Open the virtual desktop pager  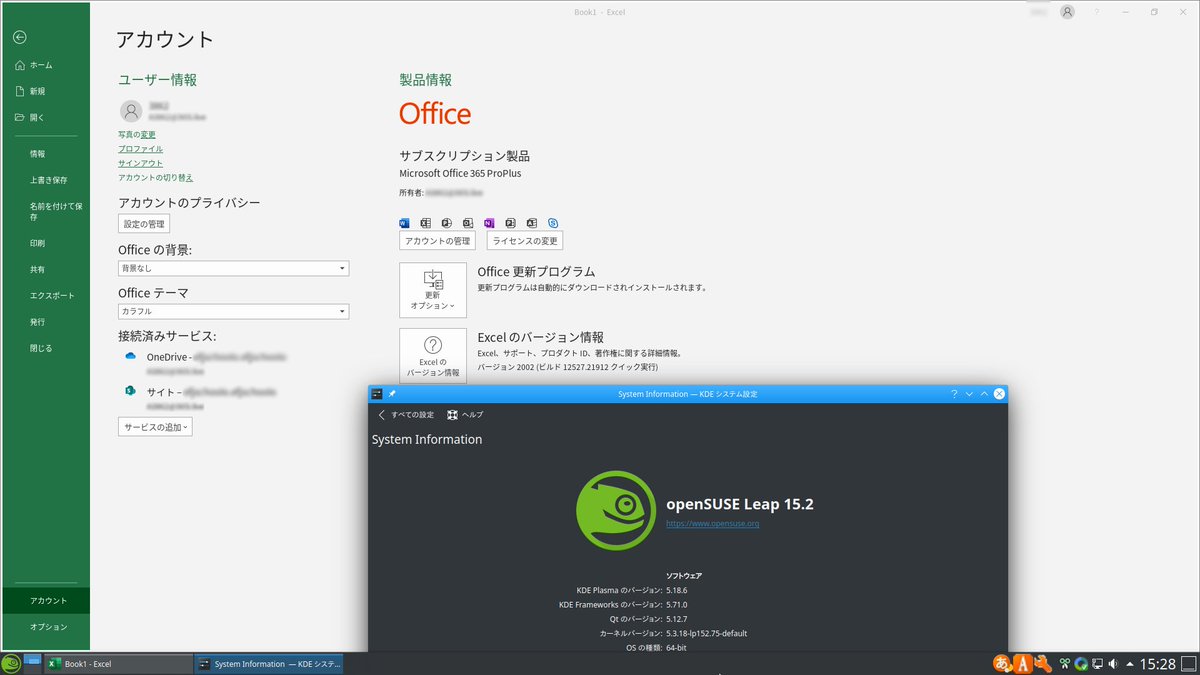click(x=33, y=663)
